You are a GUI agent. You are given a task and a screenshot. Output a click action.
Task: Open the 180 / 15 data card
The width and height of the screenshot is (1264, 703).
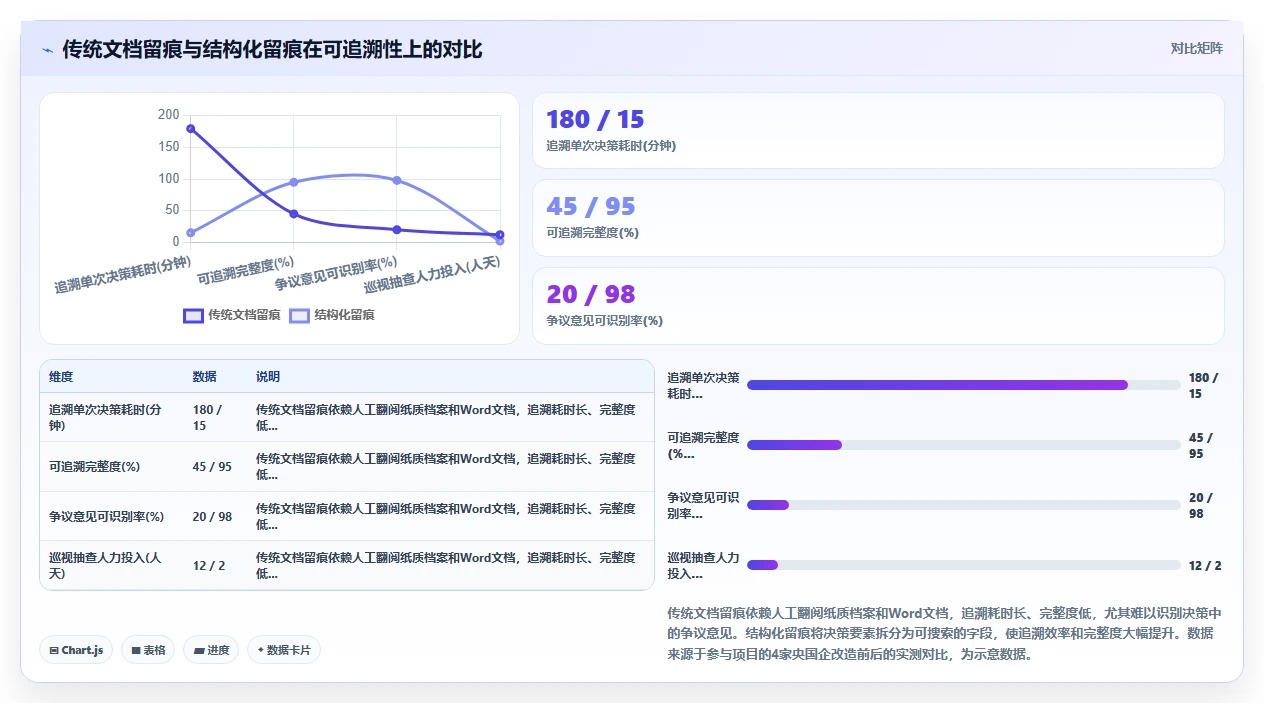878,131
